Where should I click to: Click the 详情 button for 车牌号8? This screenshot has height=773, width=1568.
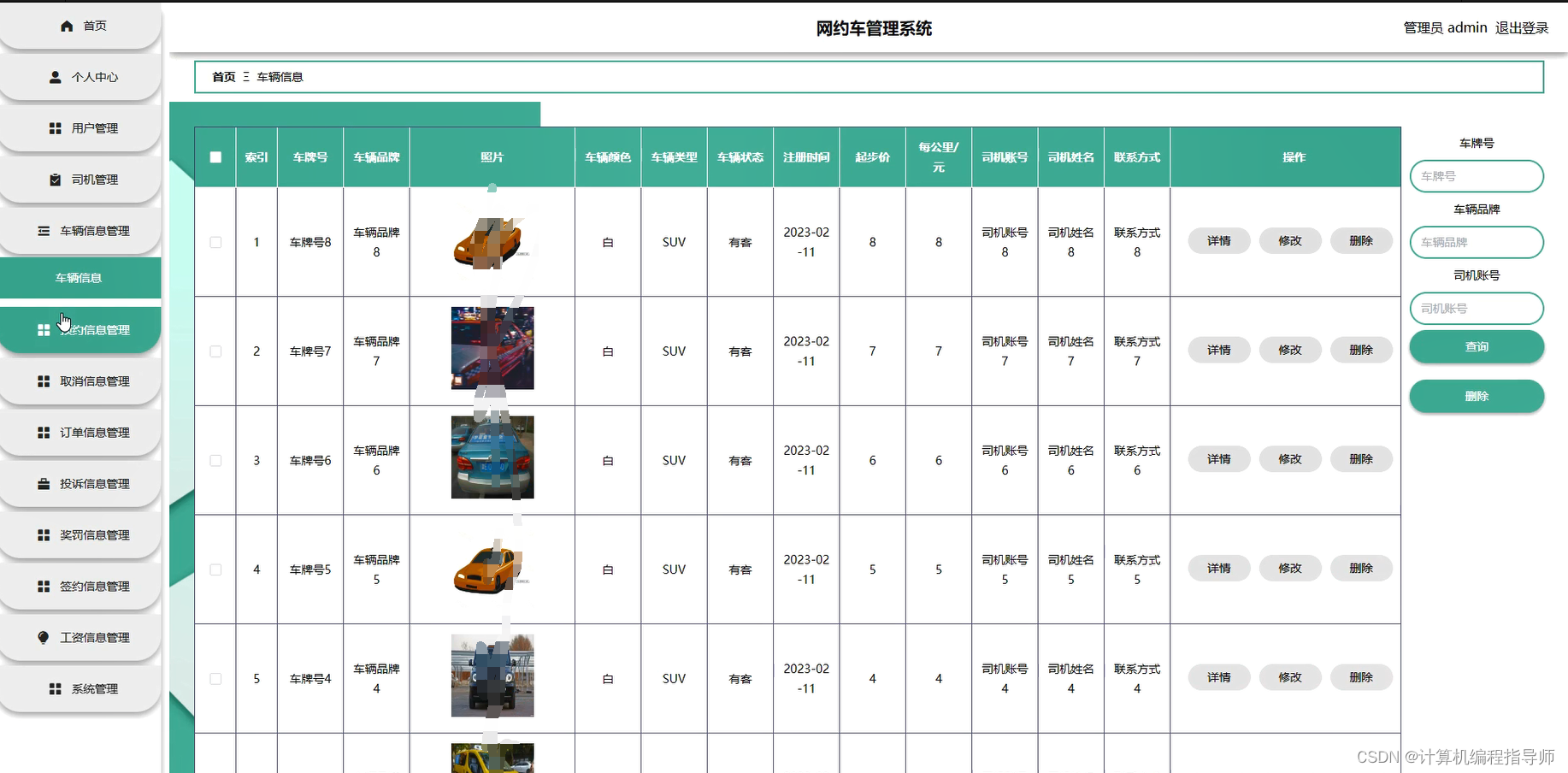(1219, 241)
